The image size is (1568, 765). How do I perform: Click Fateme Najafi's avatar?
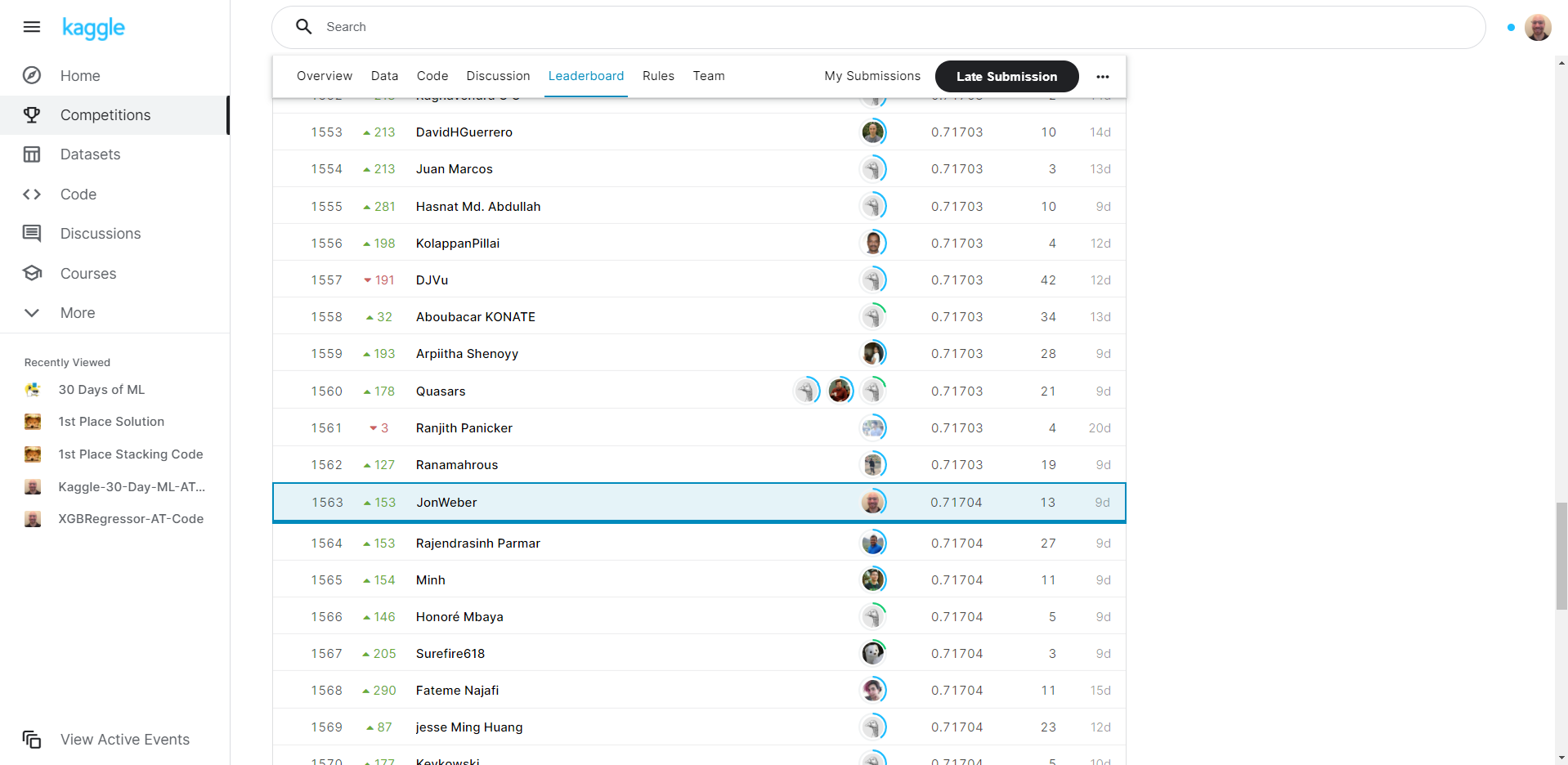[x=873, y=690]
